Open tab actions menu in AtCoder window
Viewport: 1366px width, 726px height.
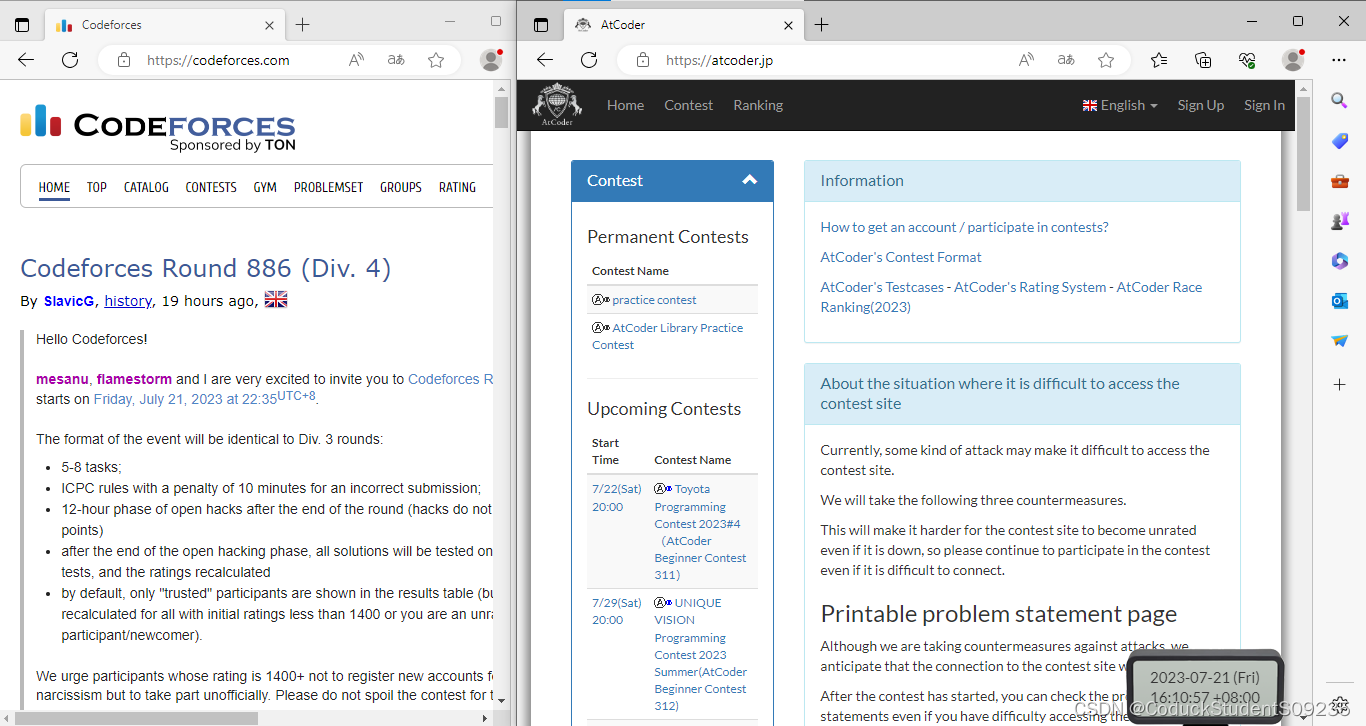tap(541, 25)
